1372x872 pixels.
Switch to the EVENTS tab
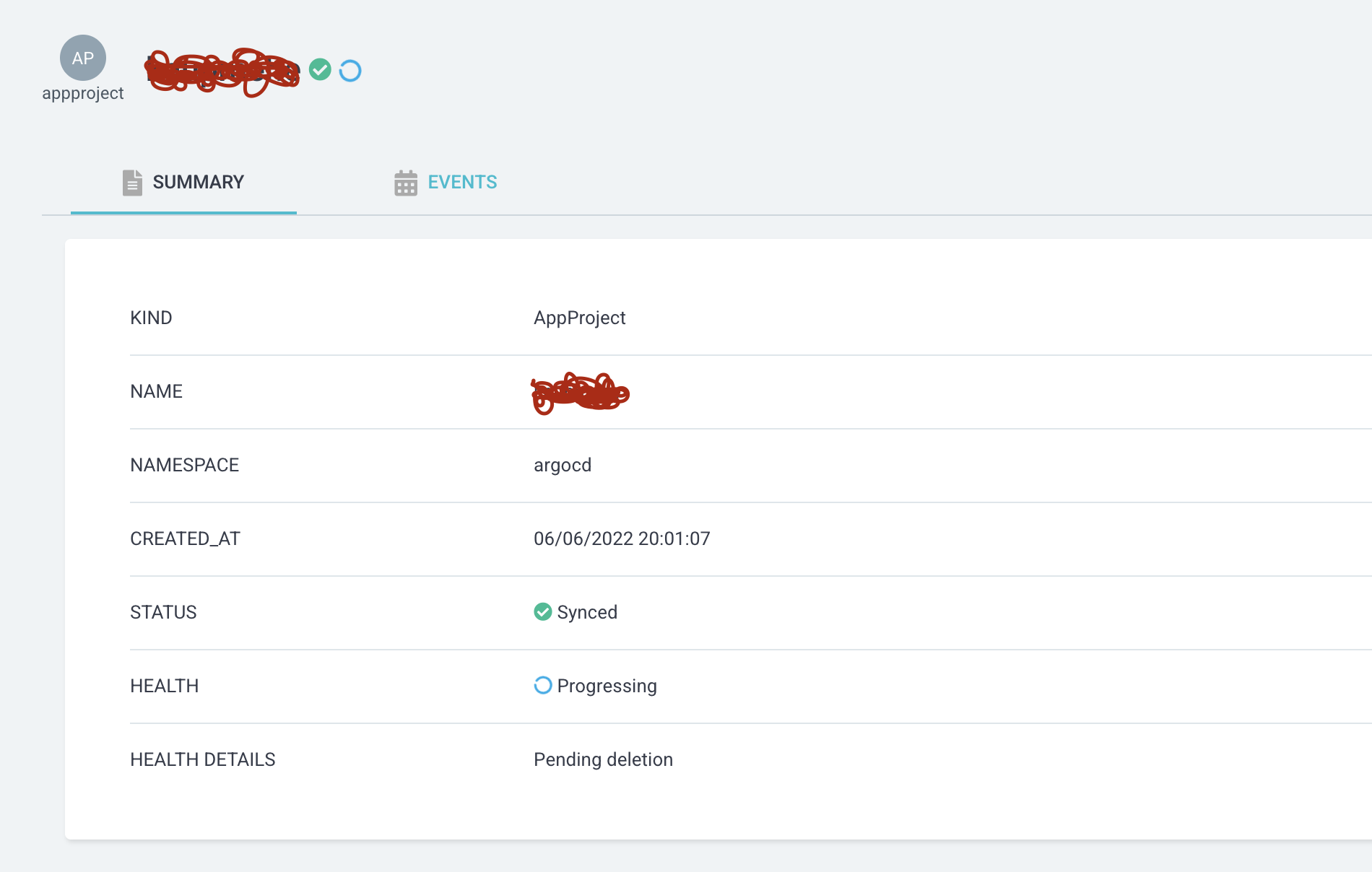coord(462,182)
